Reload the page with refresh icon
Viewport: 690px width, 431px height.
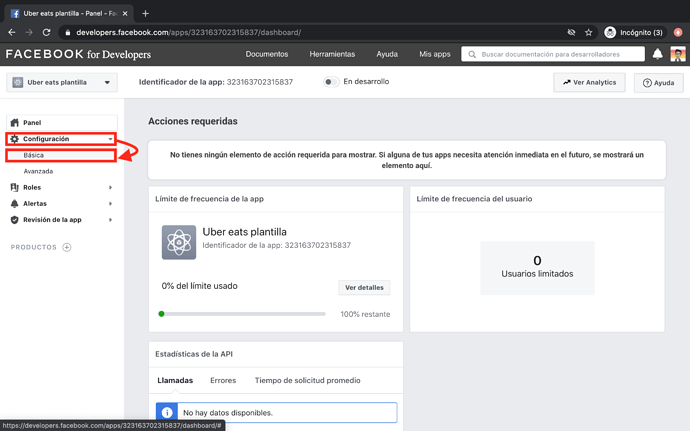pos(46,32)
